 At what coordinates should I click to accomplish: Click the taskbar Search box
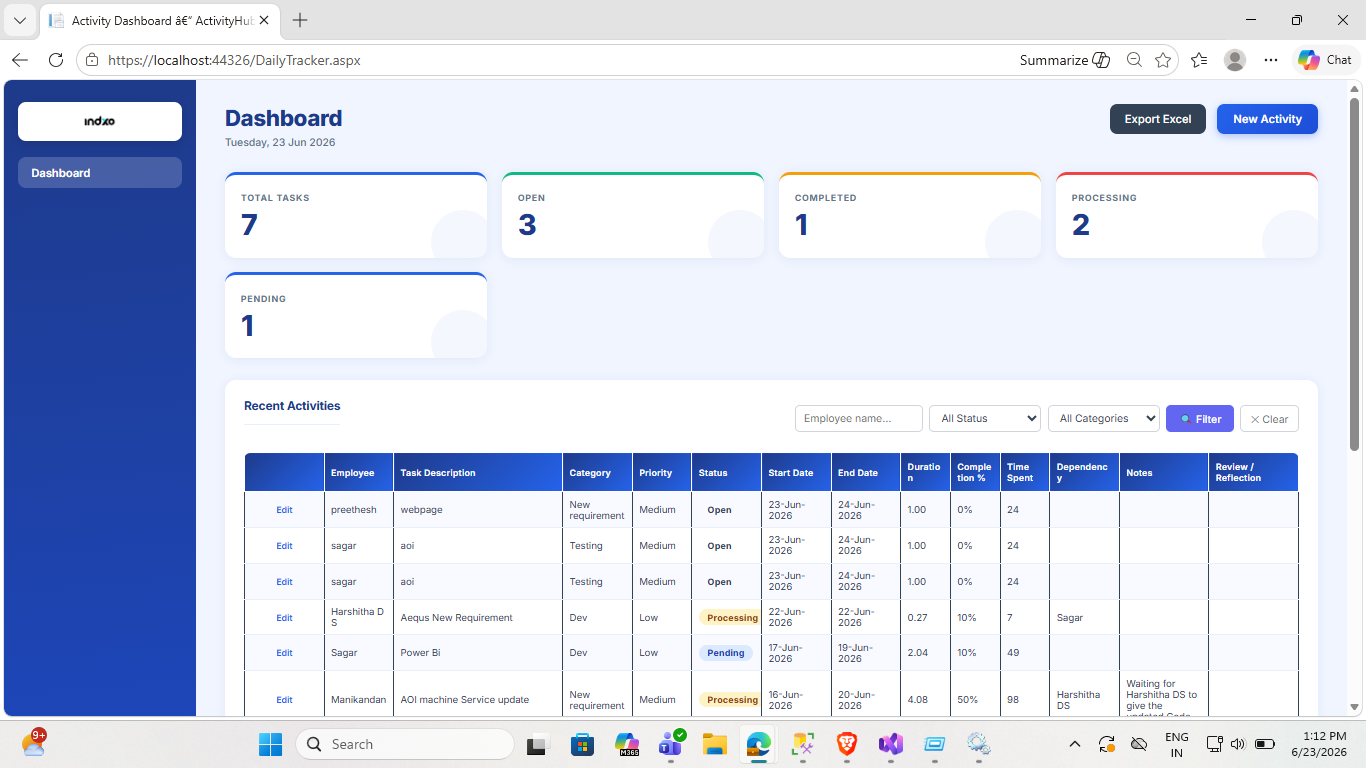[405, 744]
